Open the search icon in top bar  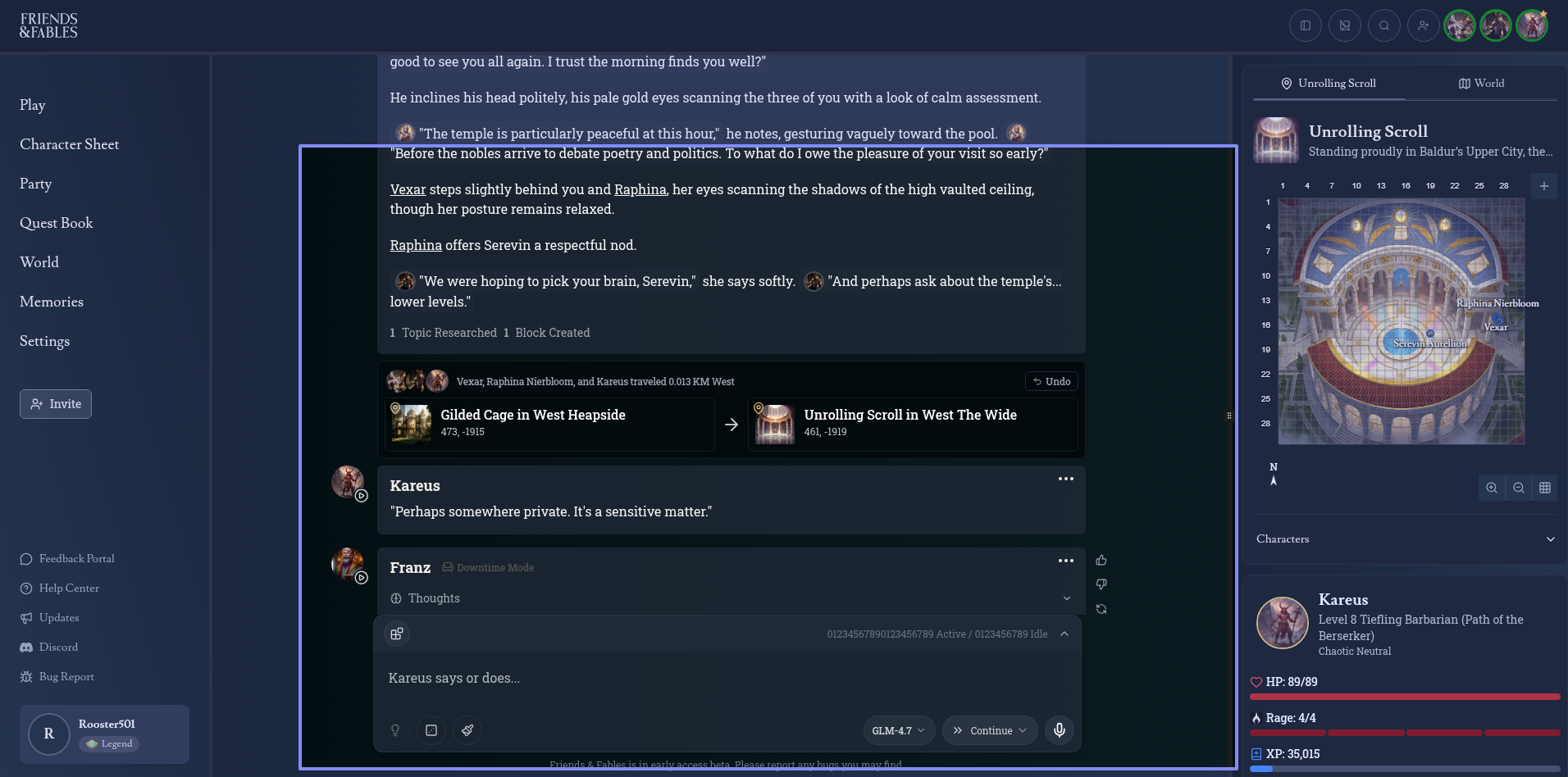[x=1384, y=25]
